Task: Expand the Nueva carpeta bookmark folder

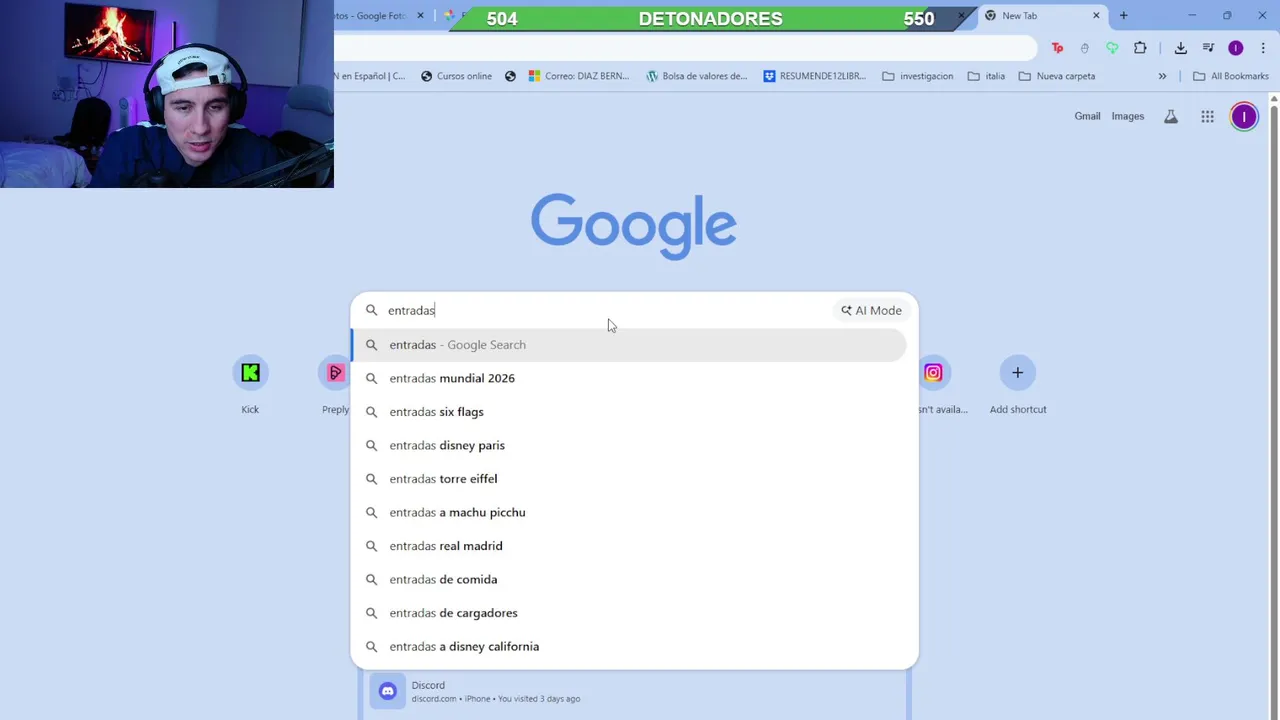Action: 1056,76
